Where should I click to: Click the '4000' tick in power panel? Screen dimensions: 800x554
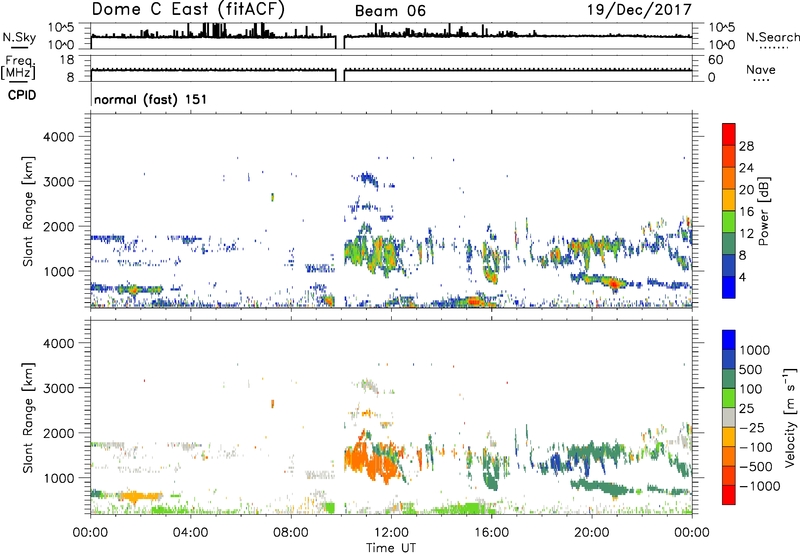[58, 137]
